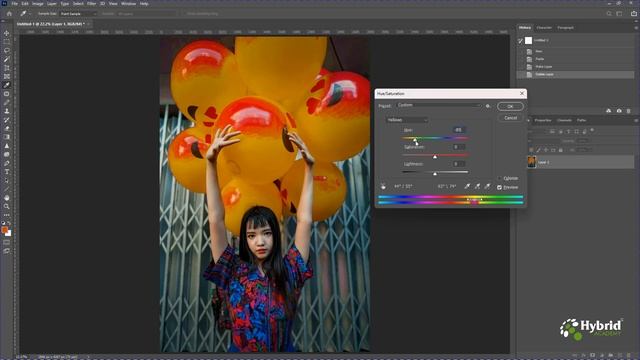Select the Eyedropper tool in toolbar
Screen dimensions: 640x360
click(x=7, y=85)
